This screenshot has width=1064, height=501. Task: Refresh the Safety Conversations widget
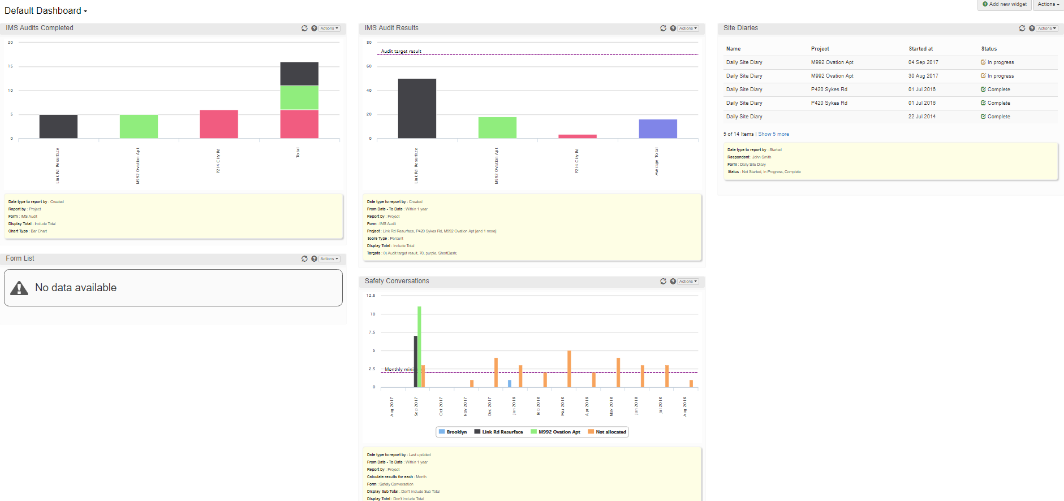662,281
